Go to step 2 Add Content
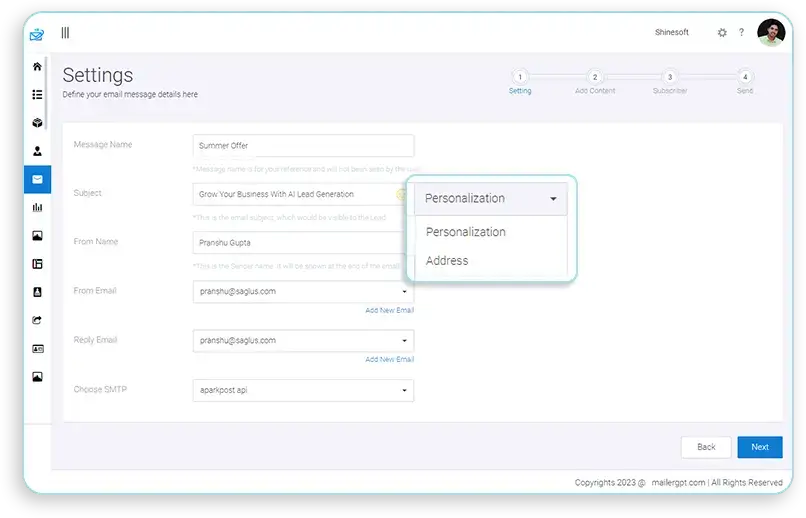806x518 pixels. click(x=595, y=82)
